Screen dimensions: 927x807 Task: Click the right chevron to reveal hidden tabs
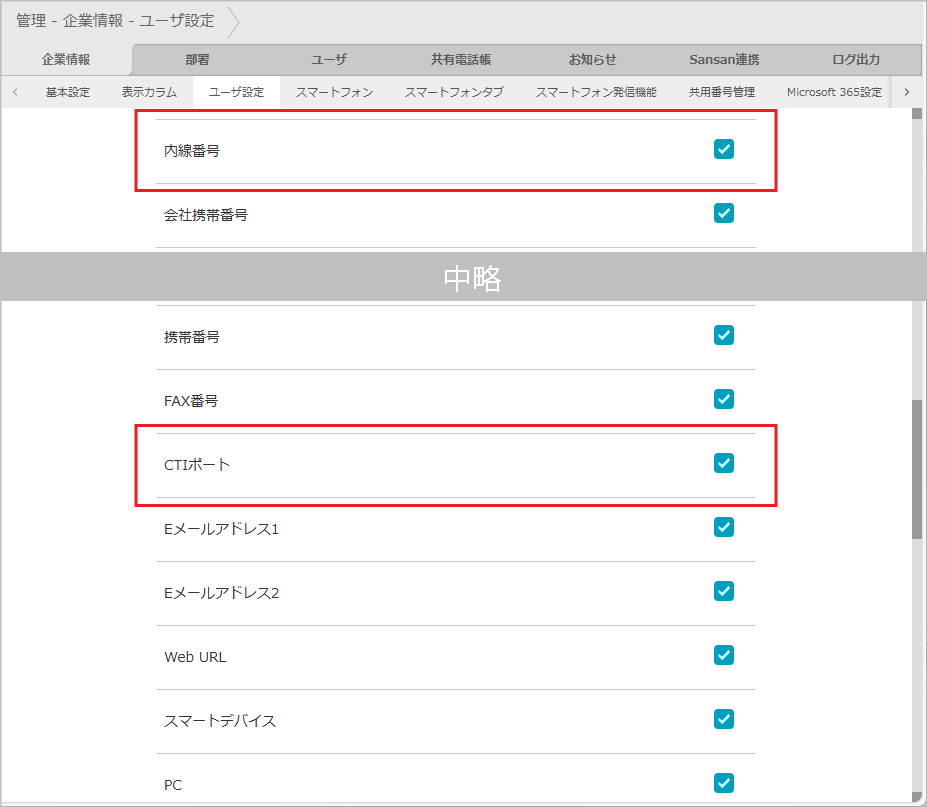(907, 91)
